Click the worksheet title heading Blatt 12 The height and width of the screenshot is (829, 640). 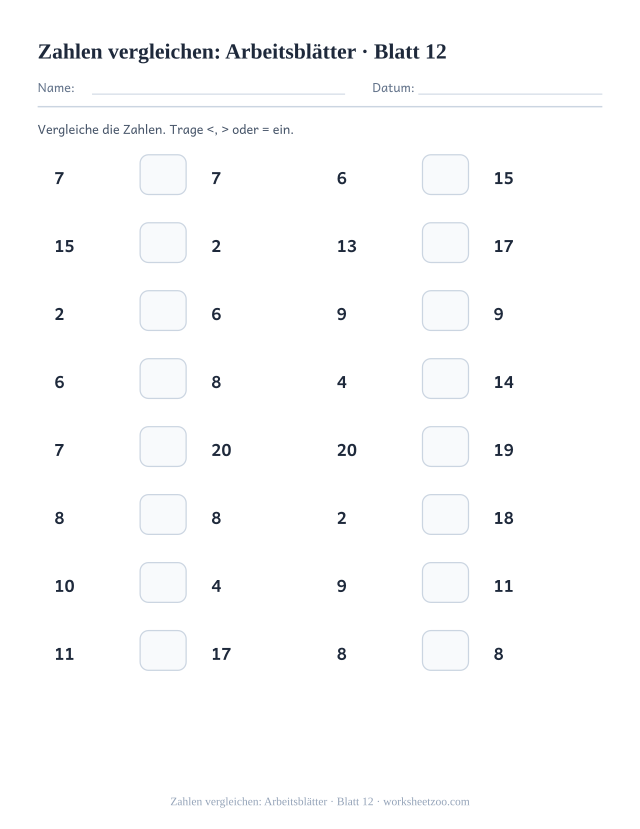pos(242,52)
